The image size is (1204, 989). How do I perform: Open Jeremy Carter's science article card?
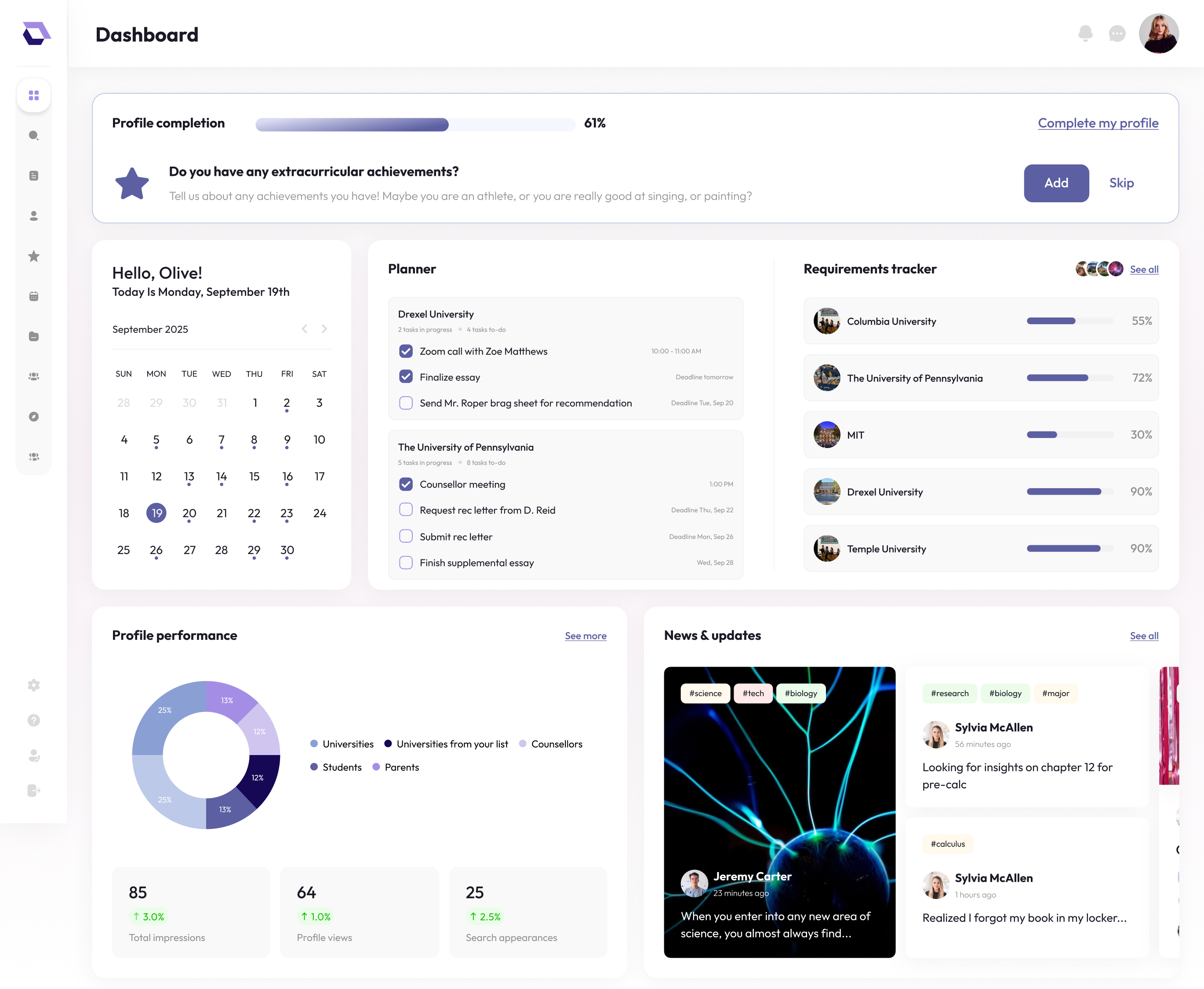coord(779,812)
